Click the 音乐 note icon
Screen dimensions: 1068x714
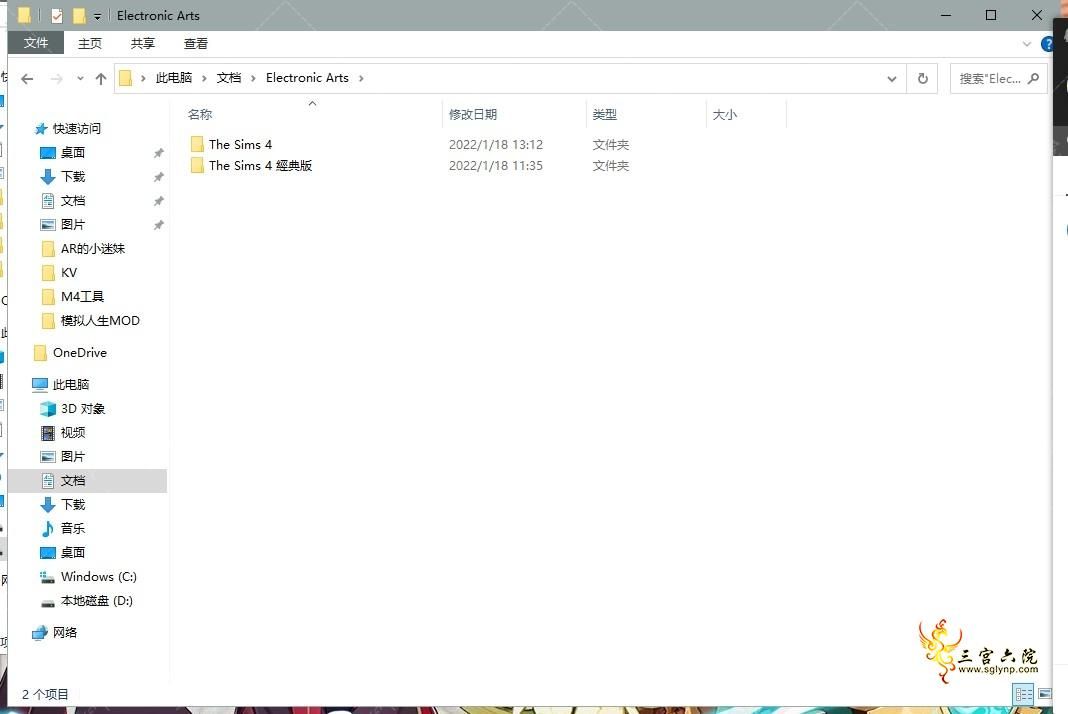click(x=48, y=528)
